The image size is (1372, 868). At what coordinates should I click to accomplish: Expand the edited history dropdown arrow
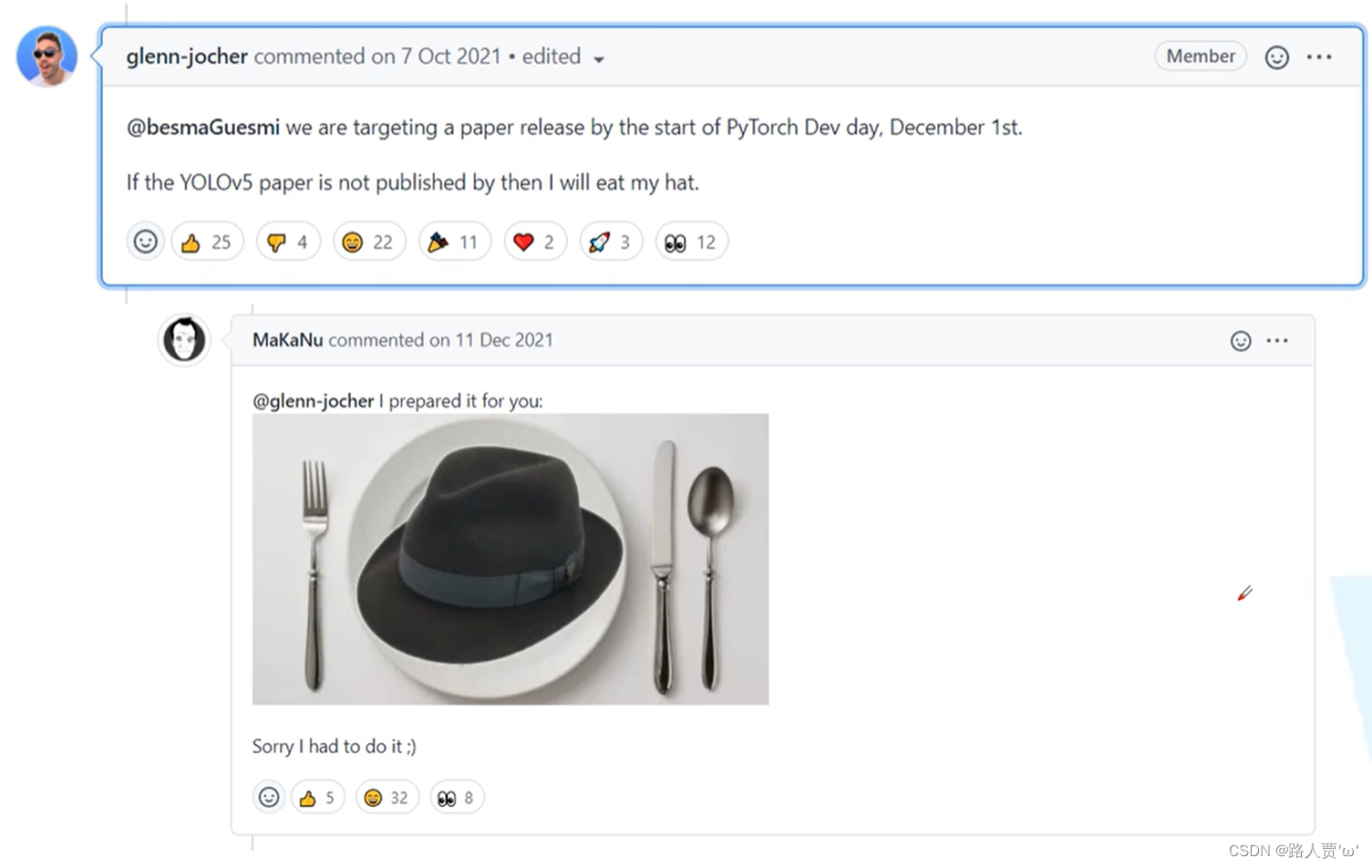point(599,59)
